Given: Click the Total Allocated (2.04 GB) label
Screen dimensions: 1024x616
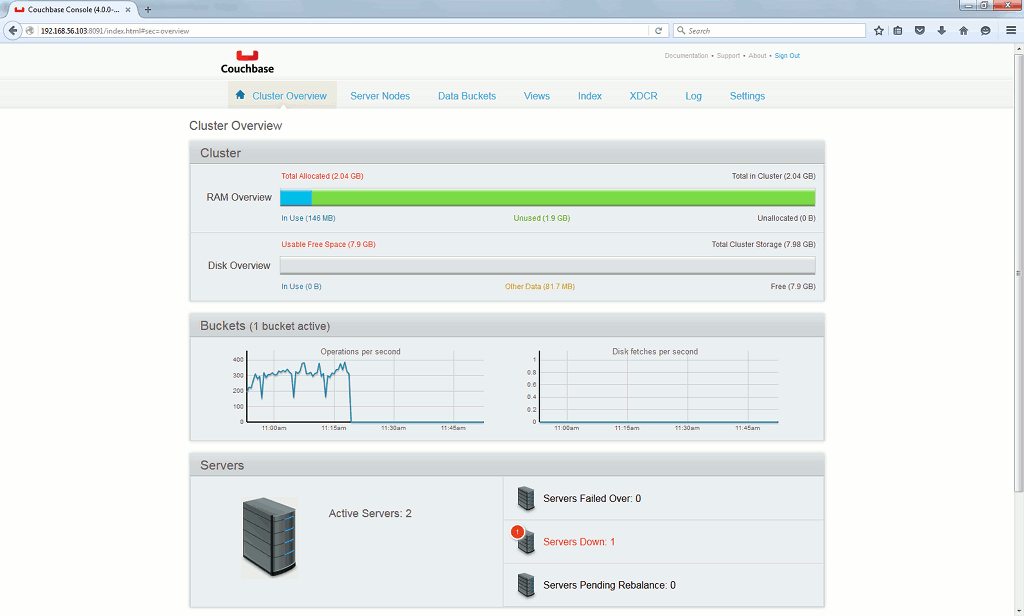Looking at the screenshot, I should coord(322,176).
